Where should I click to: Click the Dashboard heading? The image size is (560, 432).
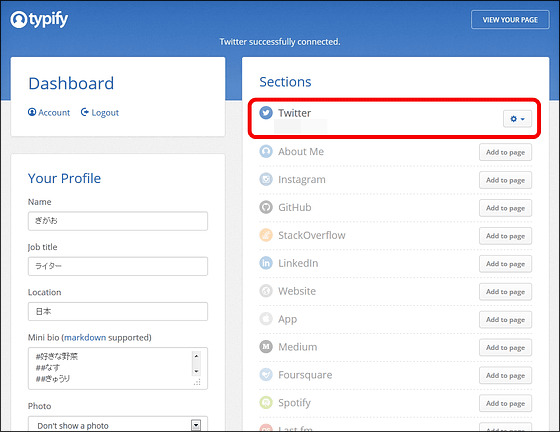tap(71, 83)
